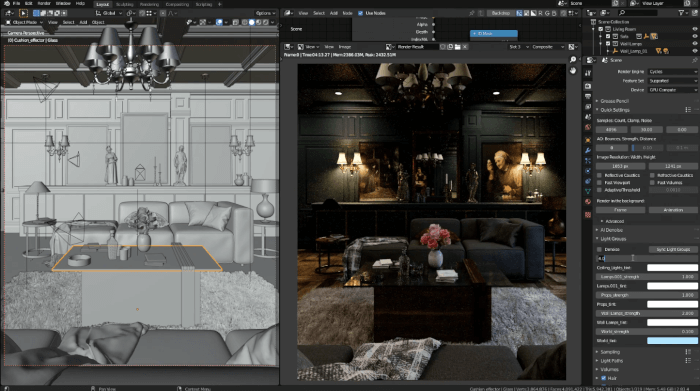Open the Slot 3 dropdown
Screen dimensions: 700x391
click(x=518, y=47)
